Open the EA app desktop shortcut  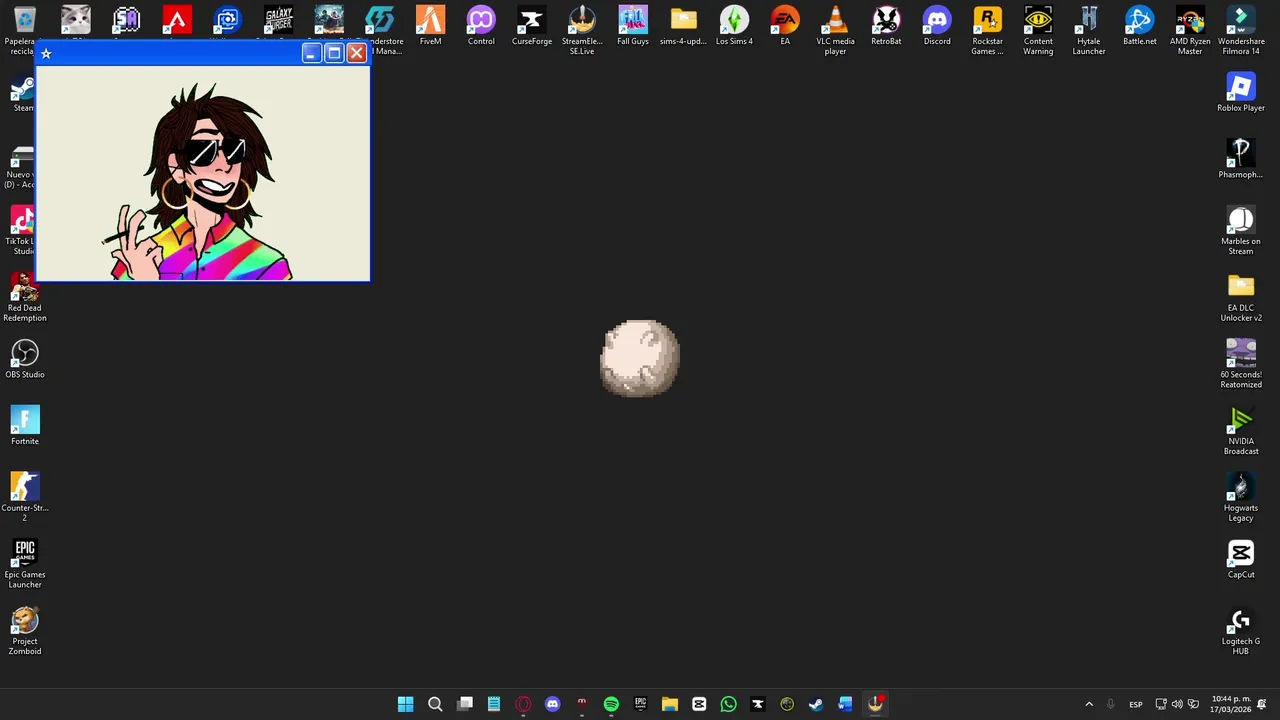tap(785, 27)
